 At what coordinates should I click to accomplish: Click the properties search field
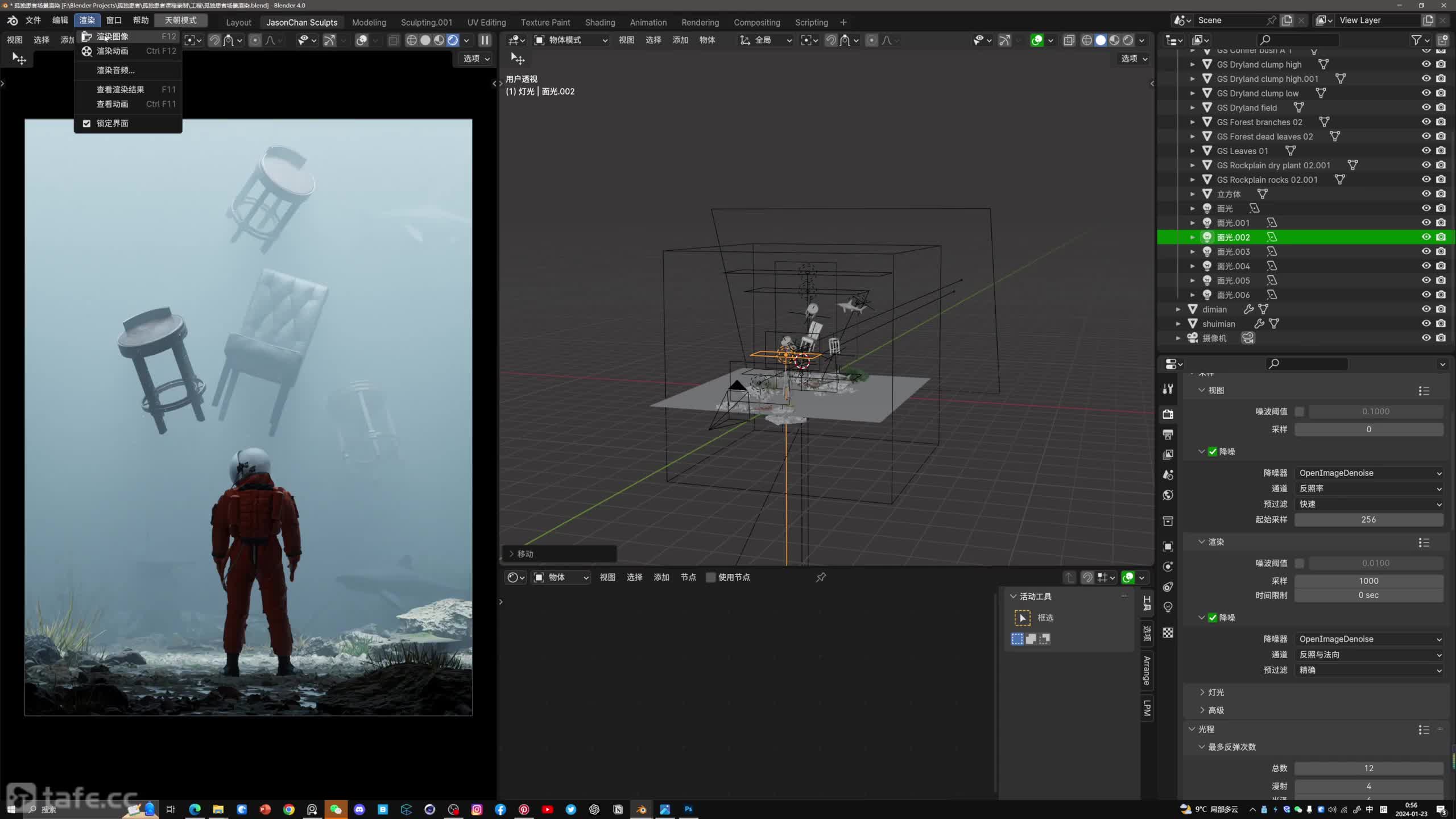tap(1306, 364)
